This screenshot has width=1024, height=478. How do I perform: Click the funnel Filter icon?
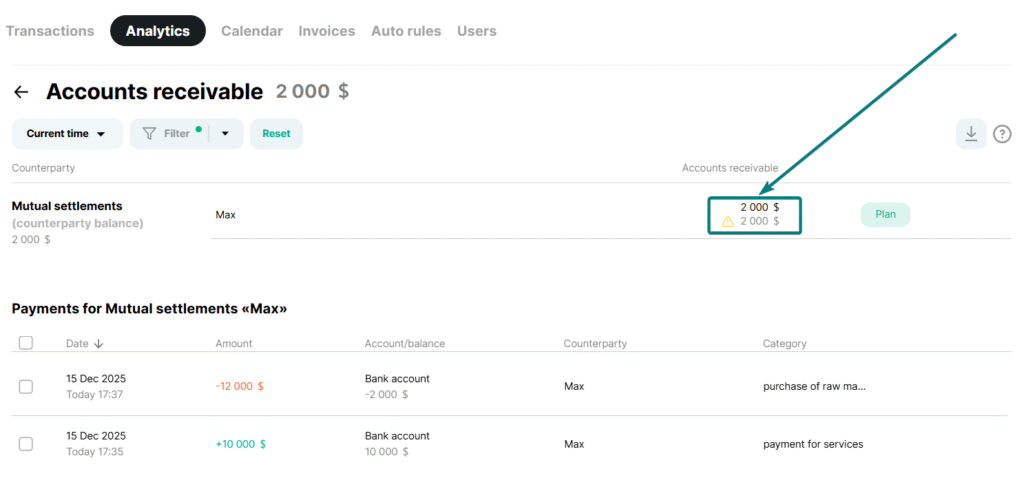tap(149, 134)
